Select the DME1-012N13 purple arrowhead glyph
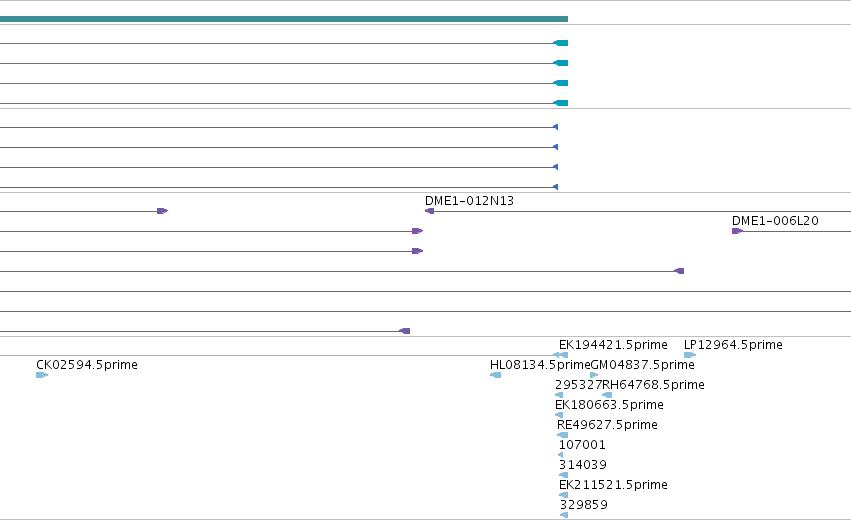Image resolution: width=851 pixels, height=520 pixels. pos(429,211)
